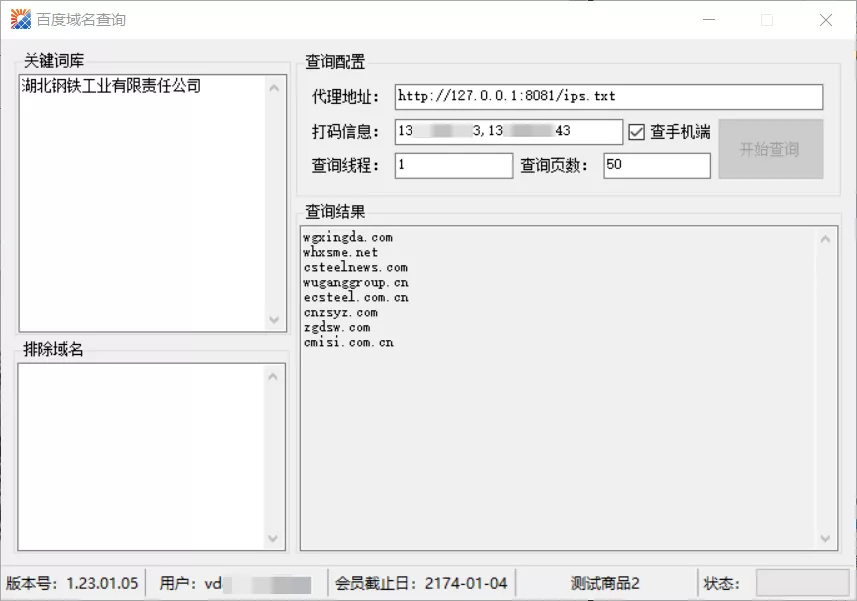The height and width of the screenshot is (601, 857).
Task: Click result wgxingda.com
Action: point(348,238)
